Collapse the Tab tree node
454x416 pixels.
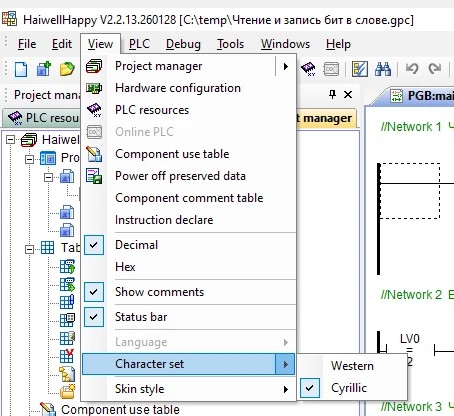pos(30,249)
